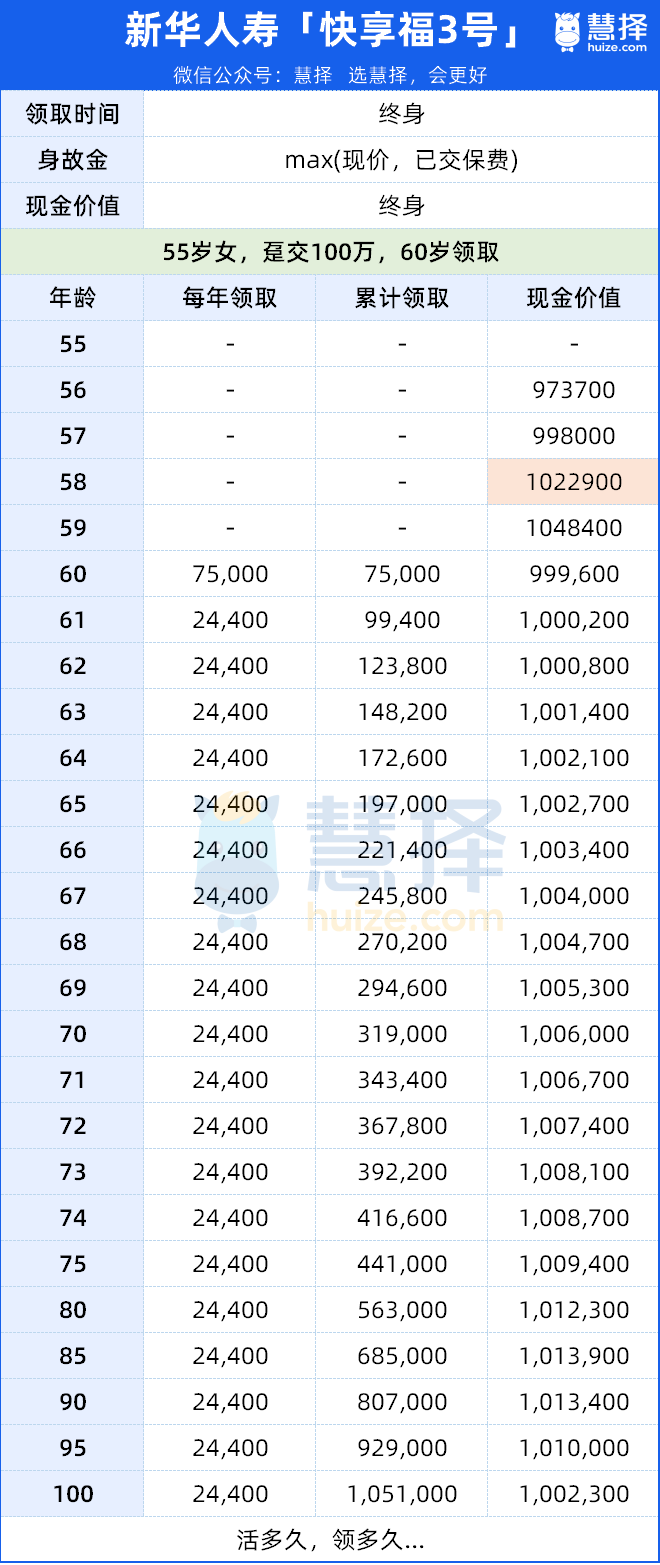Select cumulative 172,600 at age 64
This screenshot has width=660, height=1565.
pyautogui.click(x=402, y=758)
